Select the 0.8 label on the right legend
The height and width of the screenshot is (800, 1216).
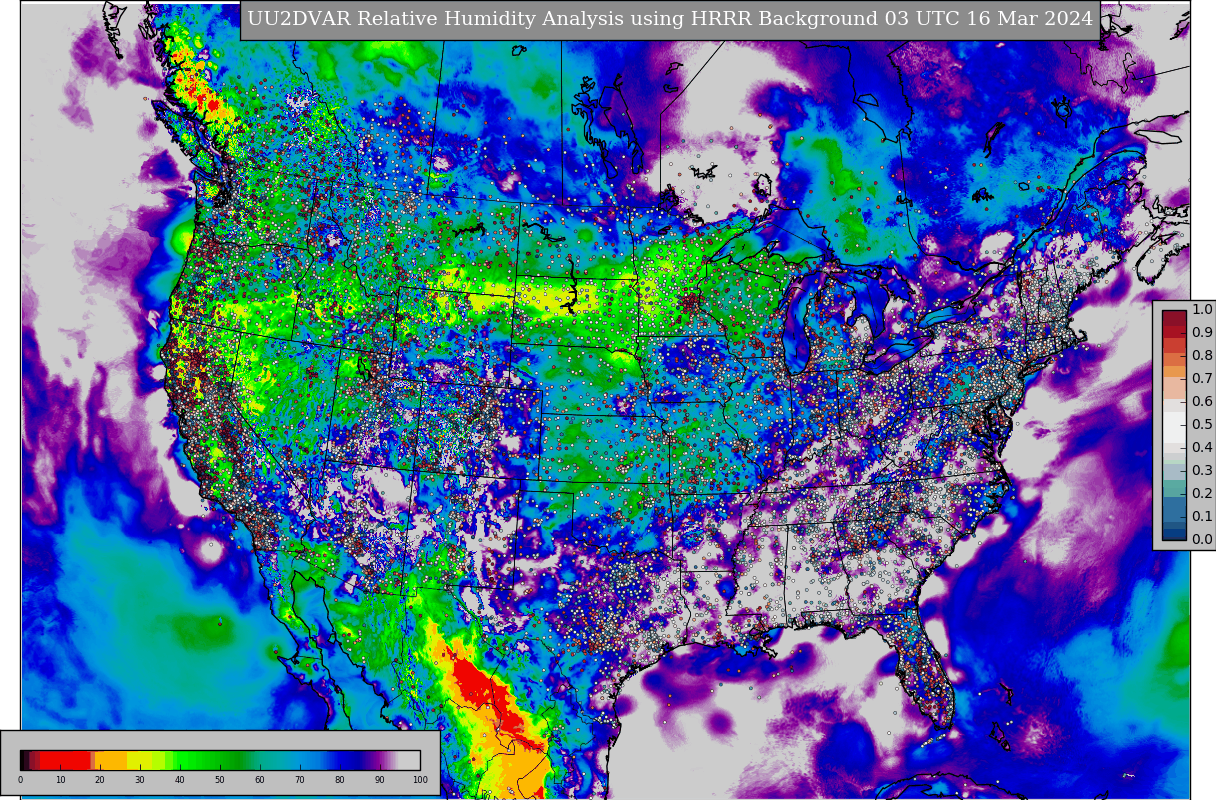(x=1201, y=356)
